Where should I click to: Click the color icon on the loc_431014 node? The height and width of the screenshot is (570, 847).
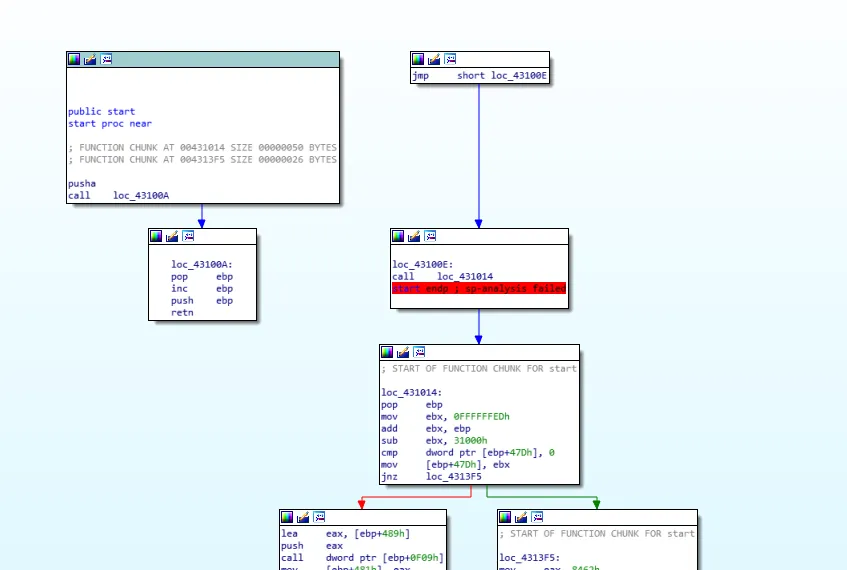click(387, 352)
